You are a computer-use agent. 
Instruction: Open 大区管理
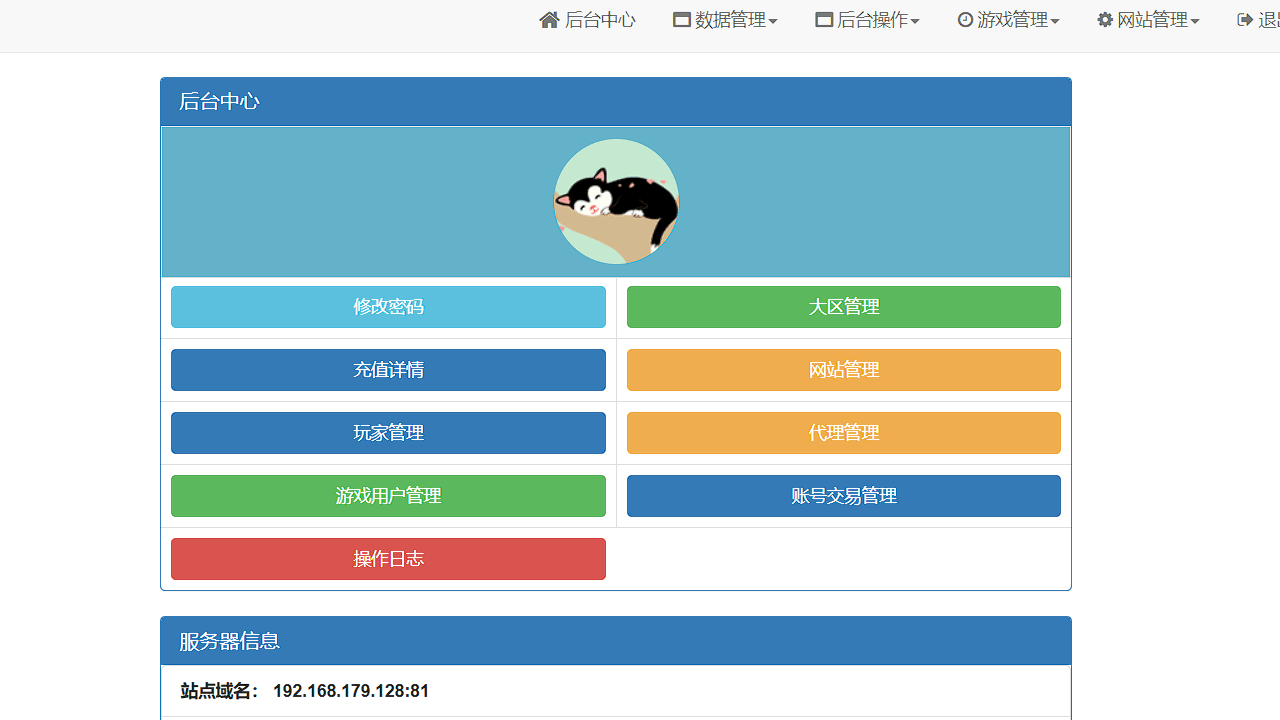[843, 307]
